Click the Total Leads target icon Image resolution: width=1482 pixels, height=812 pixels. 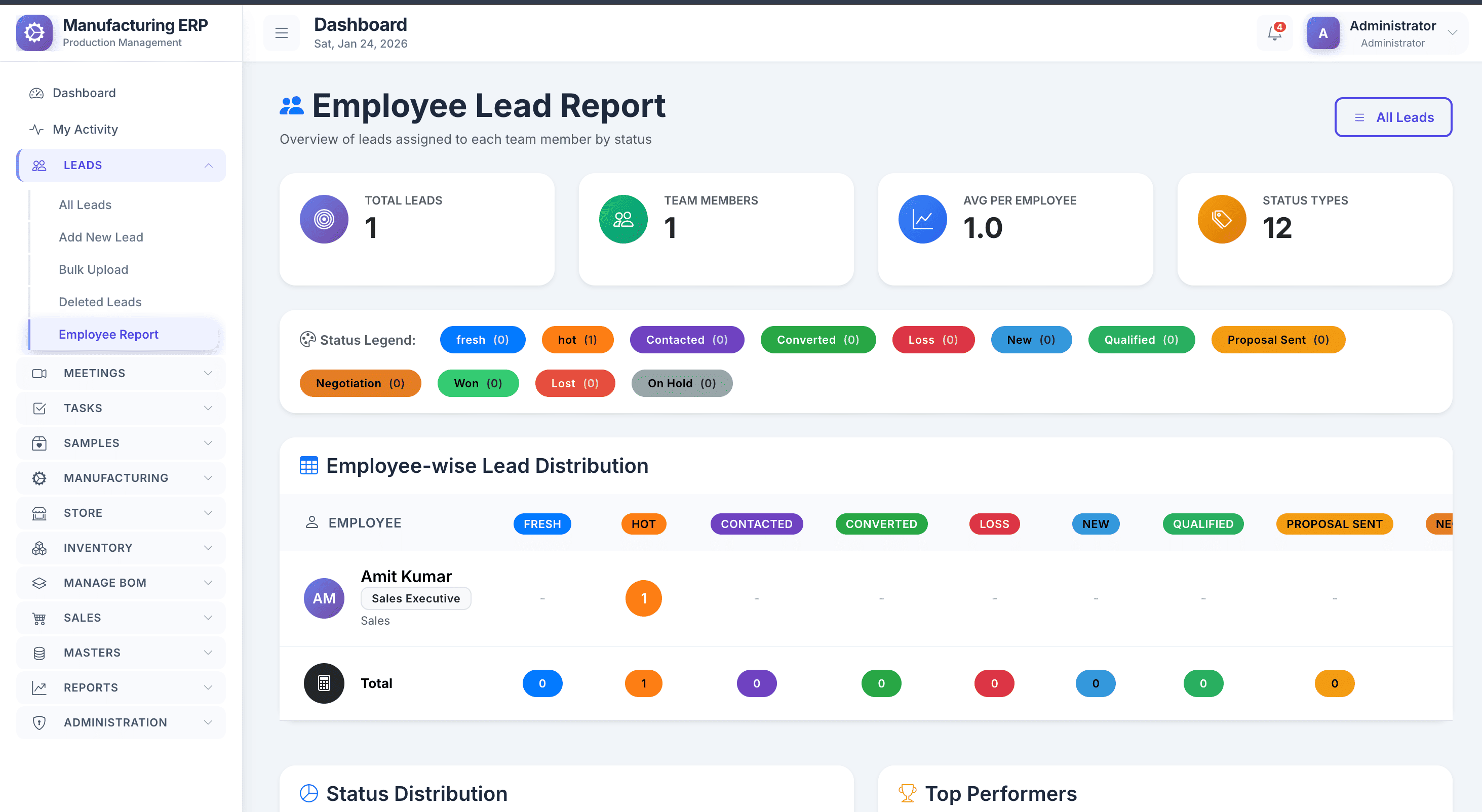tap(324, 219)
